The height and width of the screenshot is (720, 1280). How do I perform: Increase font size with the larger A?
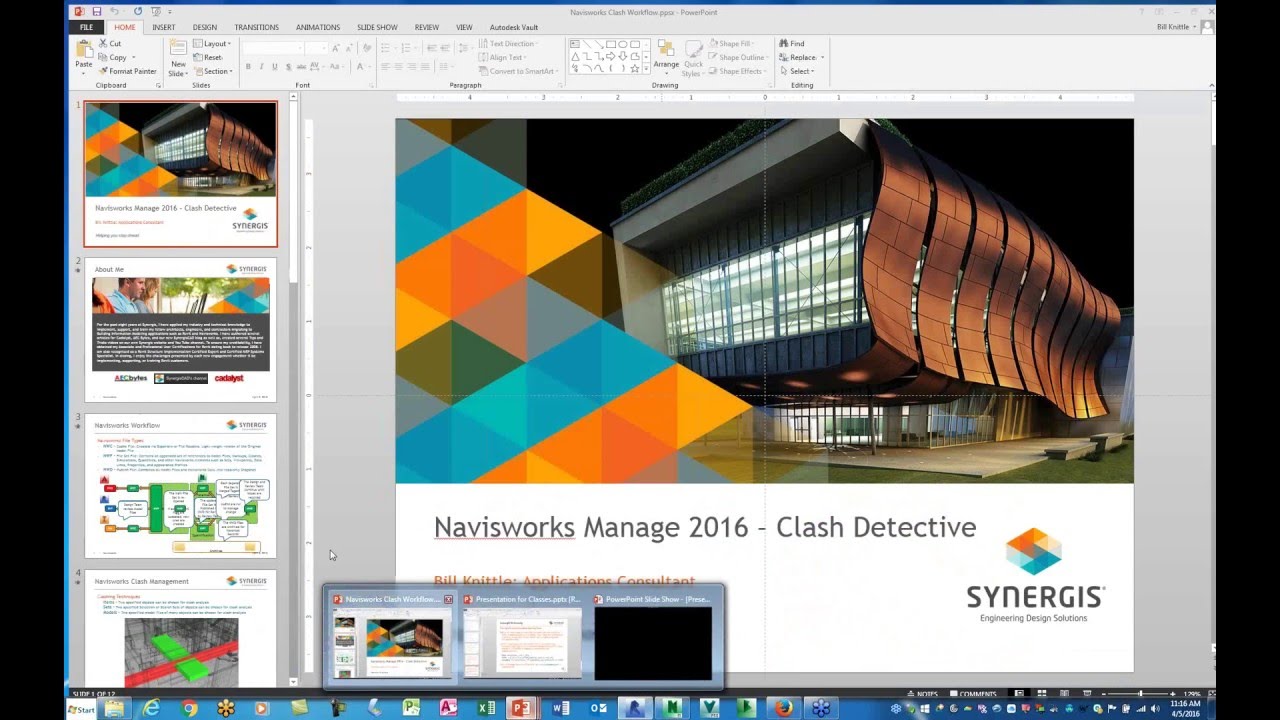click(x=336, y=48)
